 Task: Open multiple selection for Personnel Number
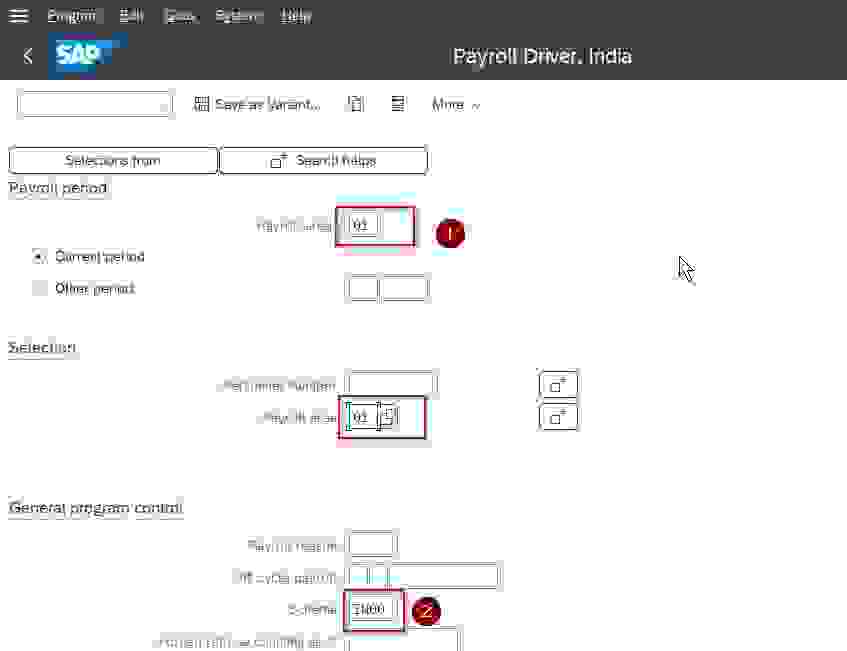[557, 384]
